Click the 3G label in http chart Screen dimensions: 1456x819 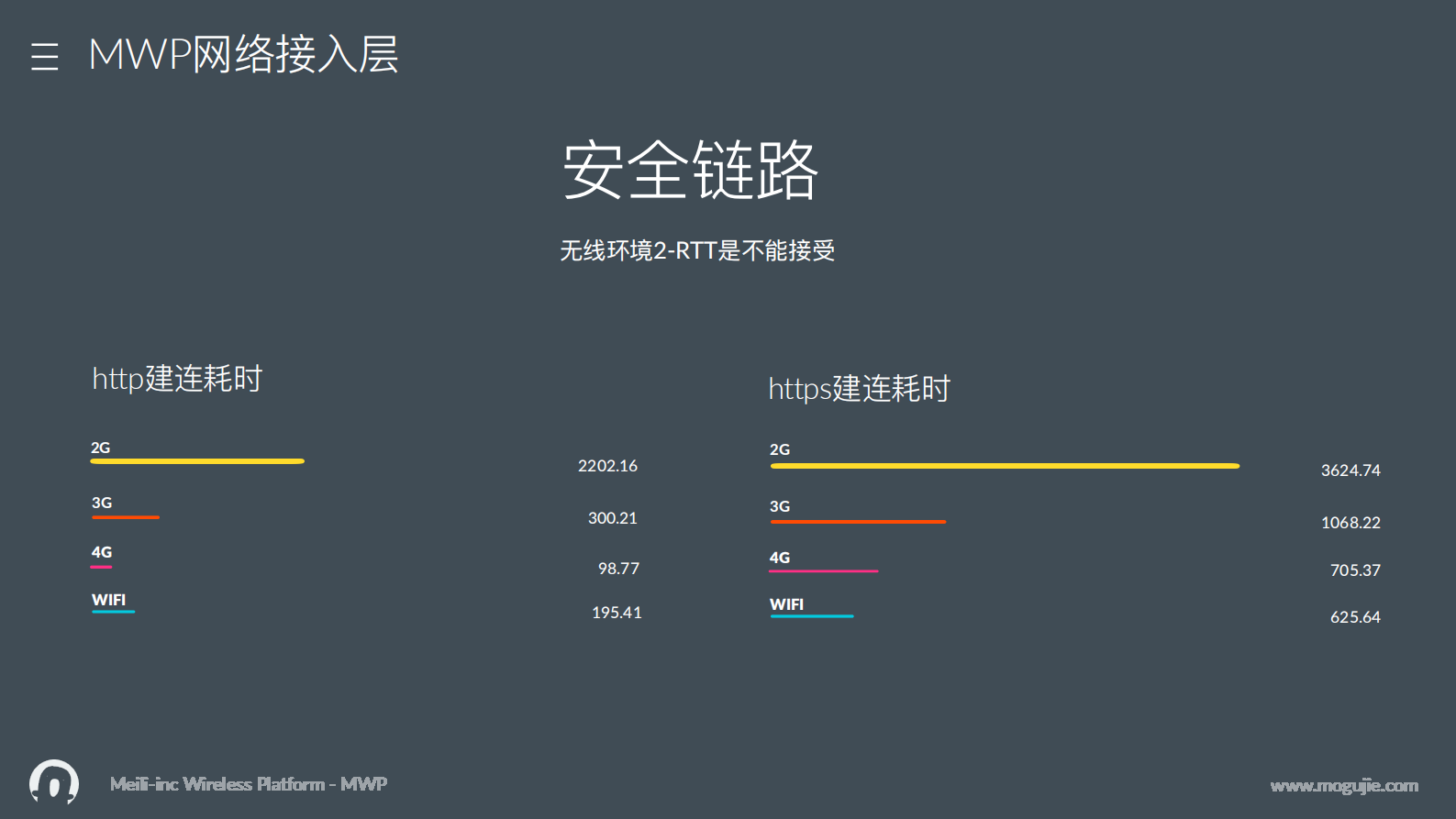[102, 503]
